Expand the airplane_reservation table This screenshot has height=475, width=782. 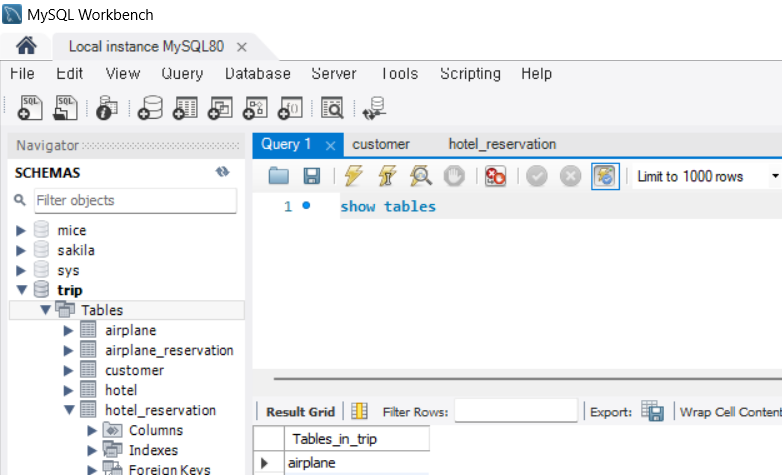click(x=68, y=350)
